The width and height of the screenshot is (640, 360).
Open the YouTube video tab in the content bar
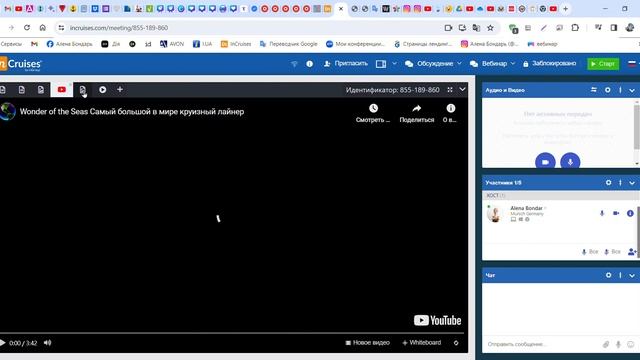[x=62, y=89]
